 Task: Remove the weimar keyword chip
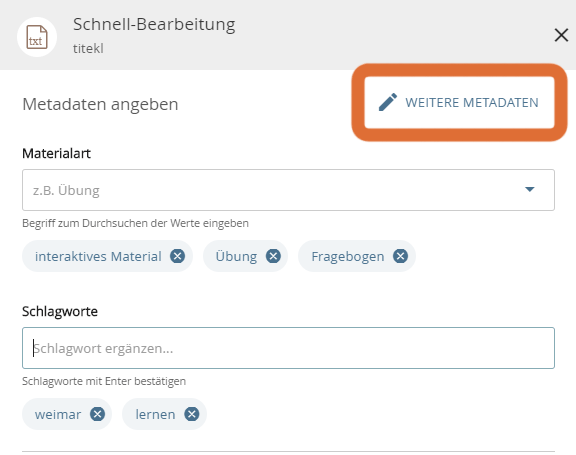click(x=97, y=414)
